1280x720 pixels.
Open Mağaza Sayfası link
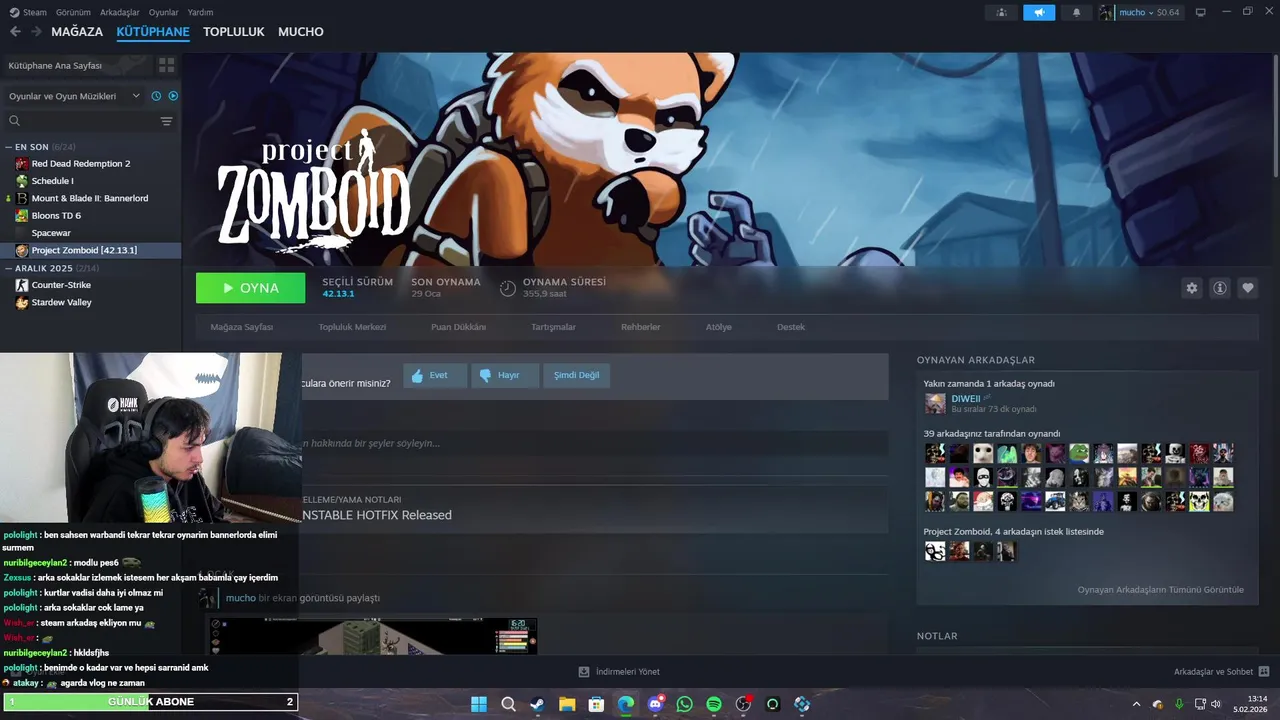click(x=242, y=327)
